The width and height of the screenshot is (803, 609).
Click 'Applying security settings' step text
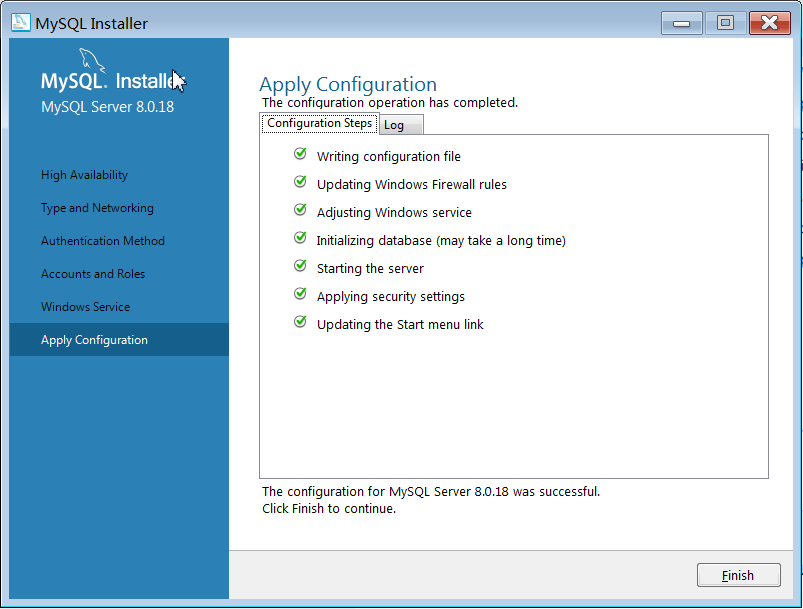(x=391, y=297)
